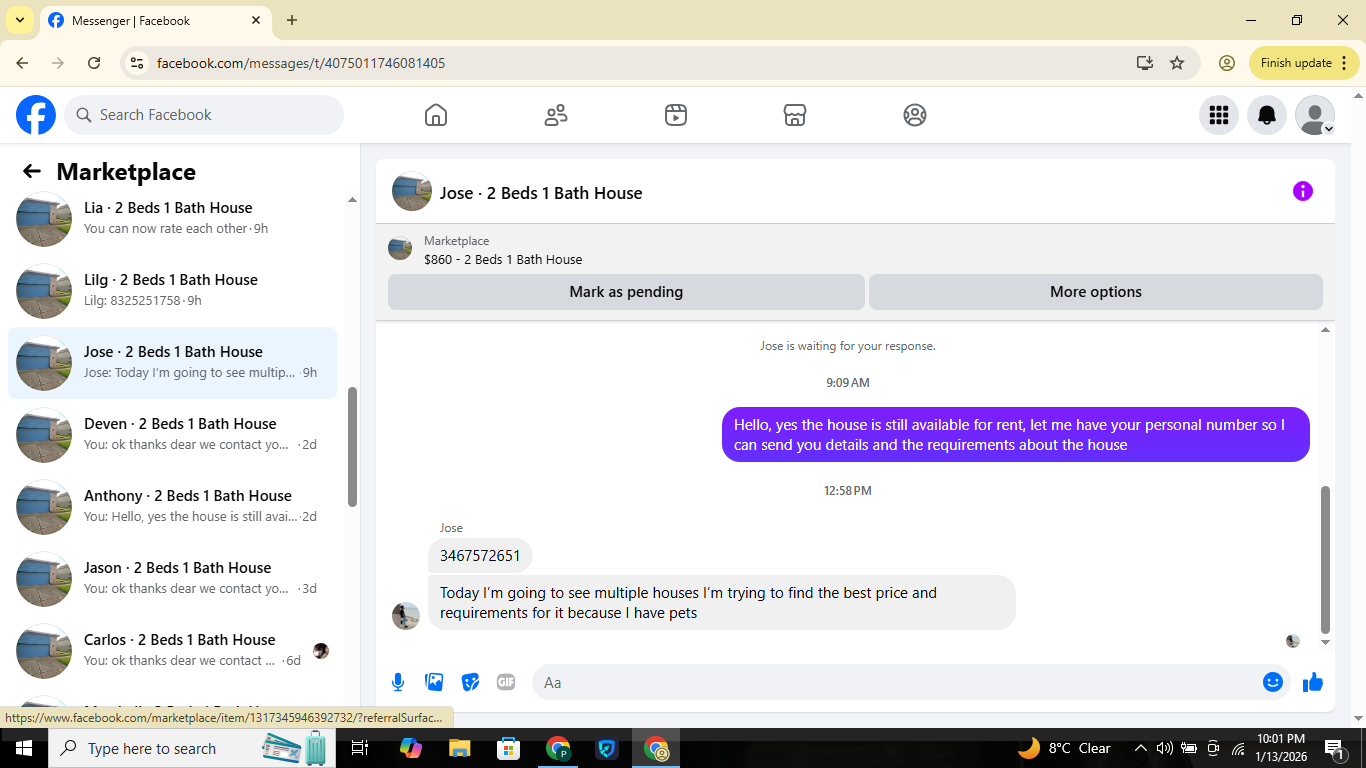Click chat scrollbar down arrow
Image resolution: width=1366 pixels, height=768 pixels.
1326,643
